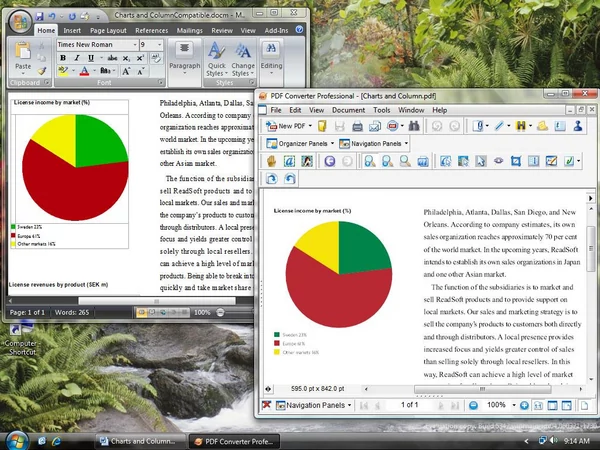Select the Hand tool in PDF Converter
600x450 pixels.
(271, 161)
